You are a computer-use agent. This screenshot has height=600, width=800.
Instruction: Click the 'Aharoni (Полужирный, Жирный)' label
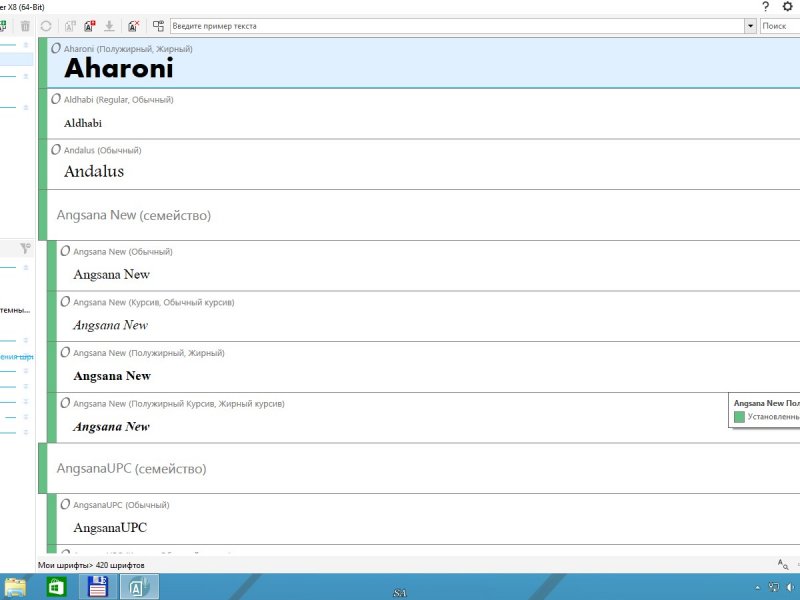[x=128, y=49]
